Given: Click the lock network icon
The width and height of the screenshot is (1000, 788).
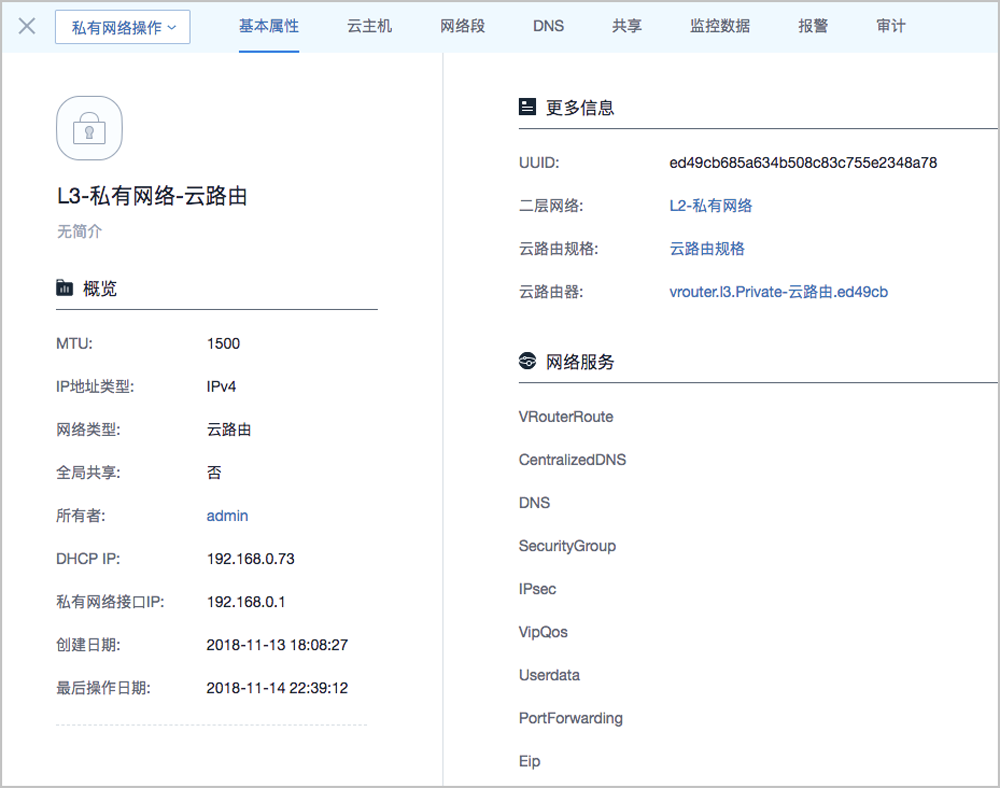Looking at the screenshot, I should pyautogui.click(x=89, y=128).
